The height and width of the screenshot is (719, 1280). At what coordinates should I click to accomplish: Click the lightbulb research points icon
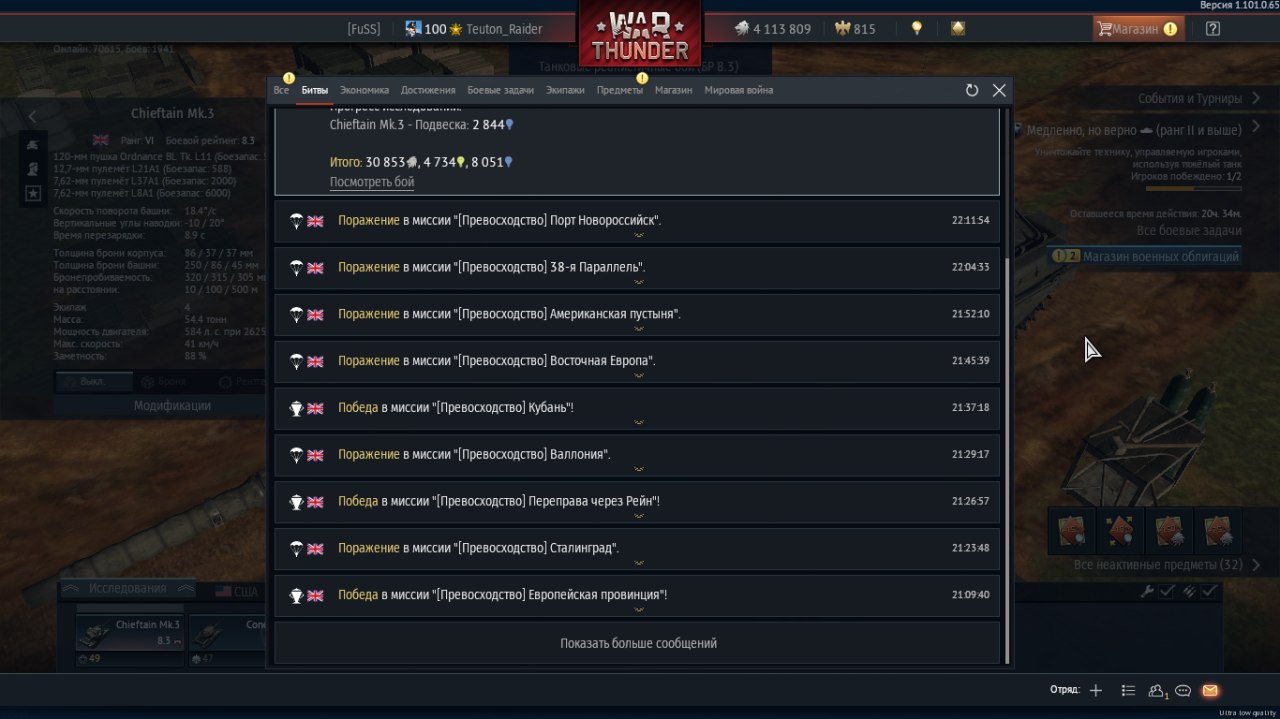point(916,29)
